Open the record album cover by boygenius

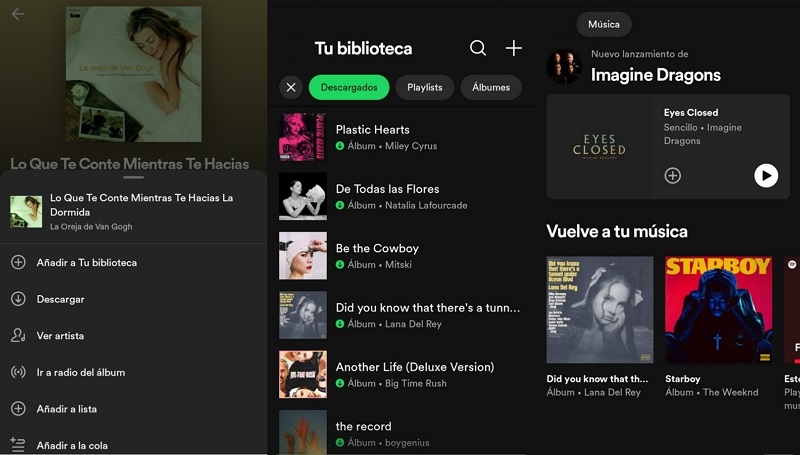tap(303, 432)
